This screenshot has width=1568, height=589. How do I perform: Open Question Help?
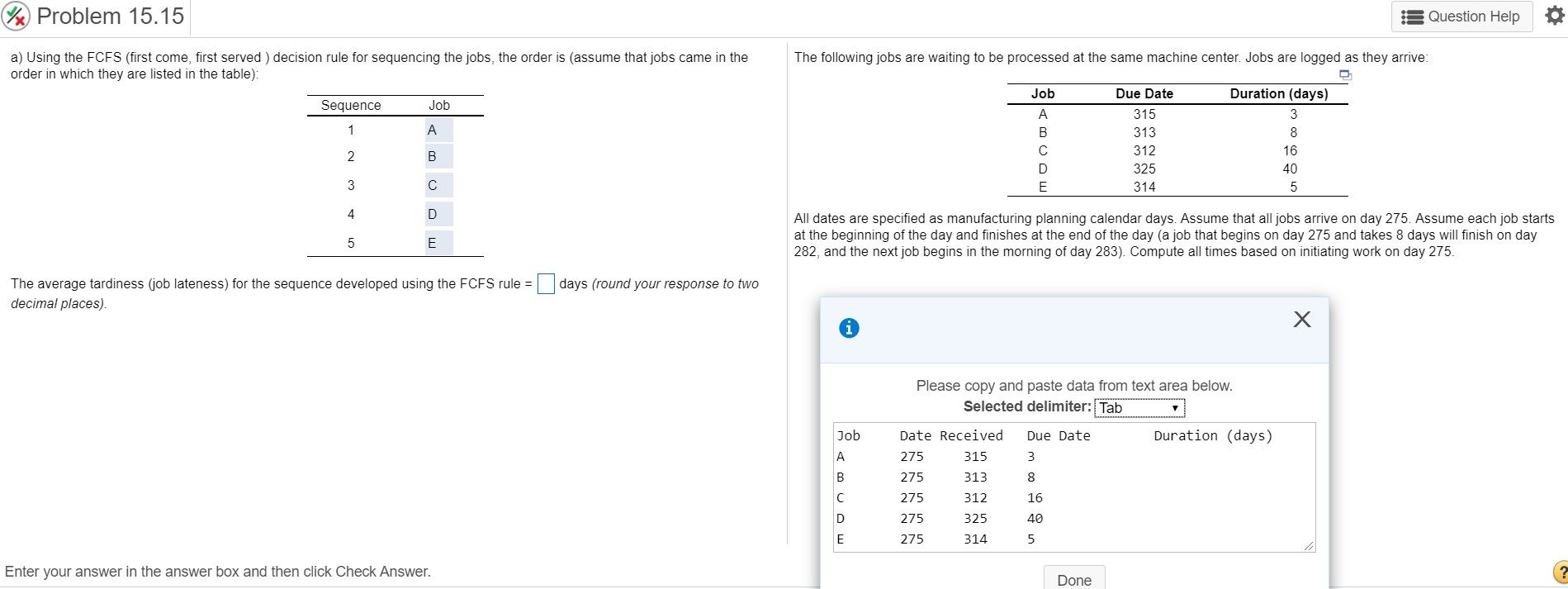[1461, 16]
